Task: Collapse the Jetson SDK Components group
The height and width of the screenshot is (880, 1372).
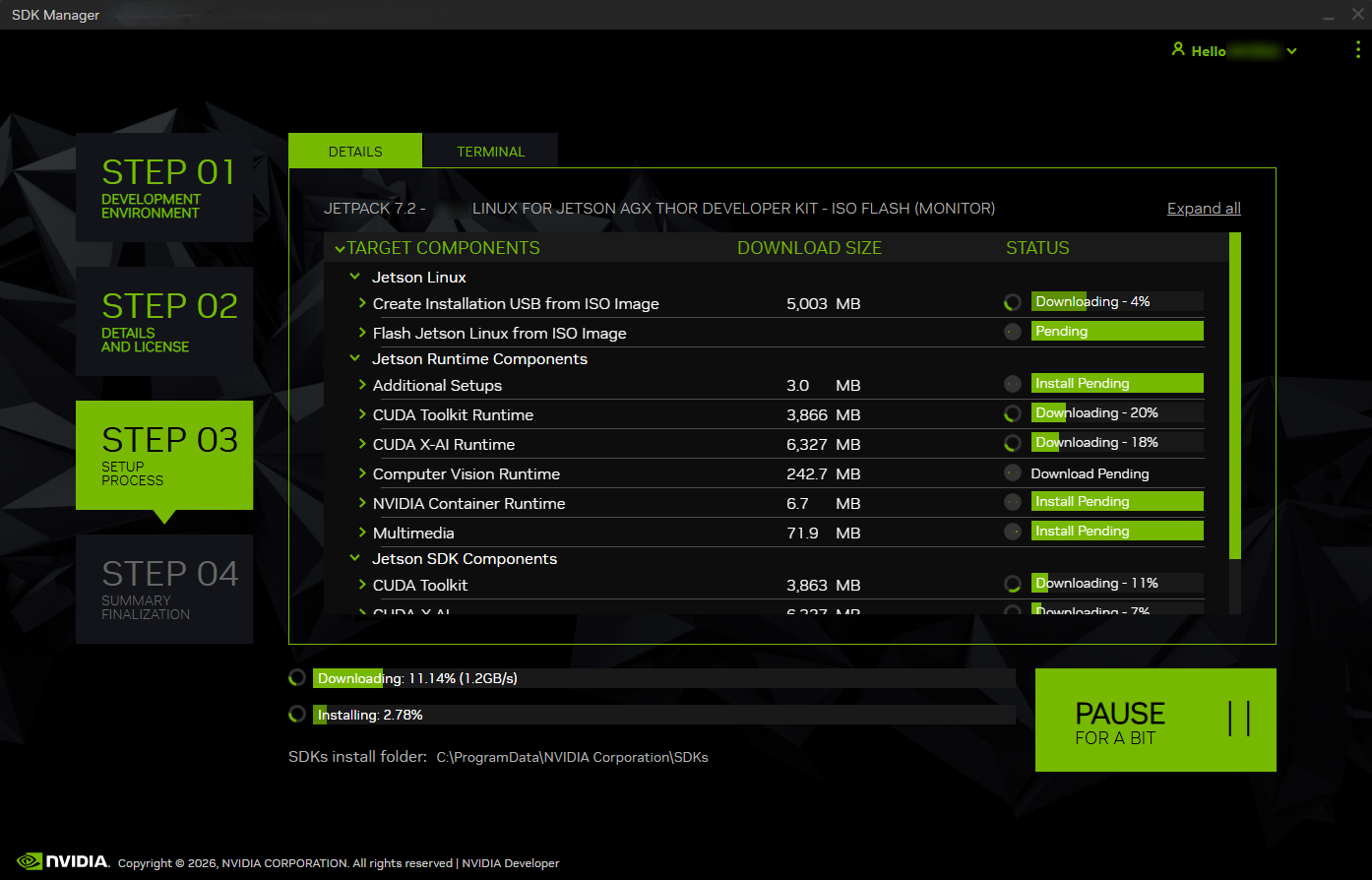Action: 355,558
